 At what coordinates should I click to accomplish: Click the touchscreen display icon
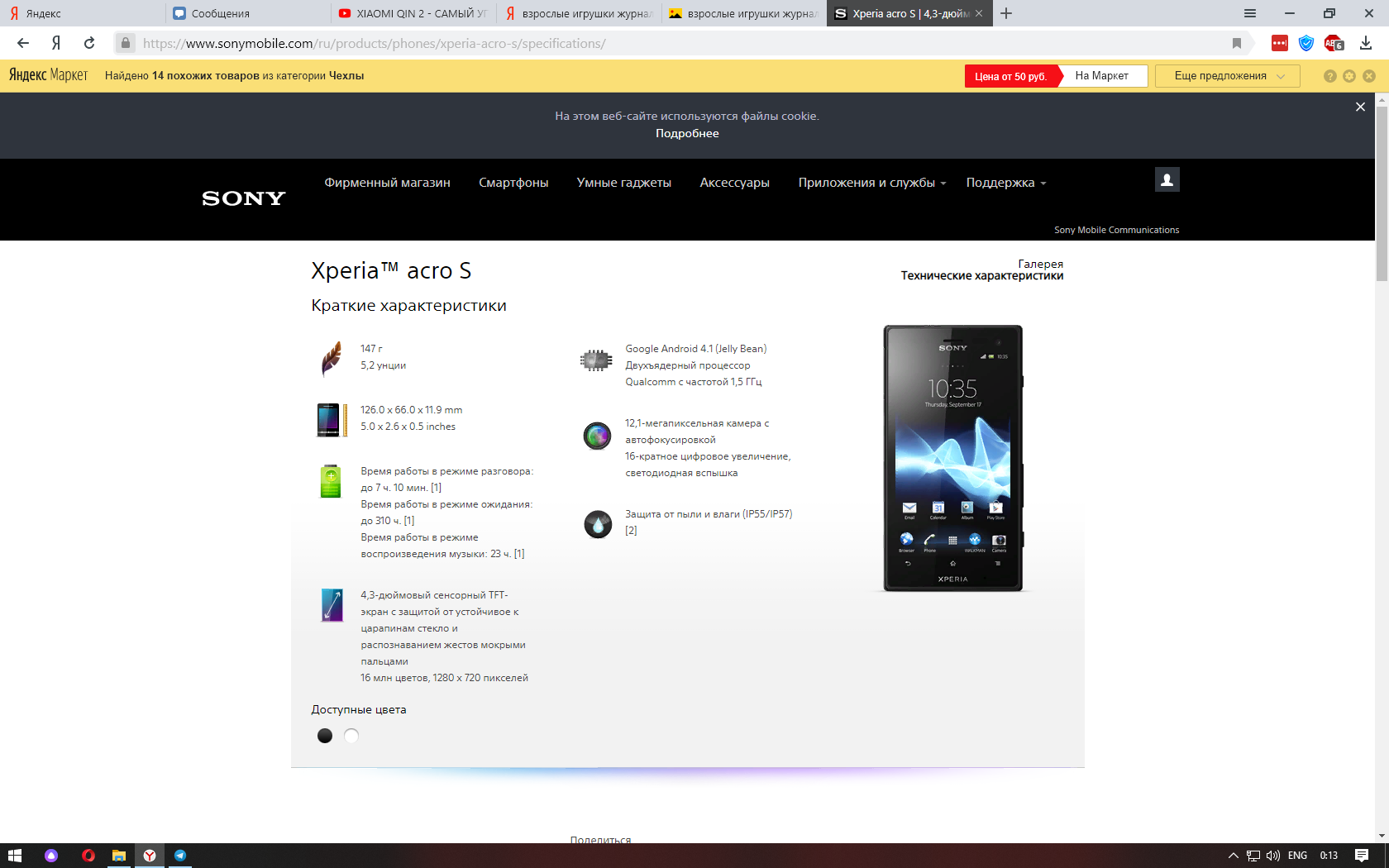point(332,605)
